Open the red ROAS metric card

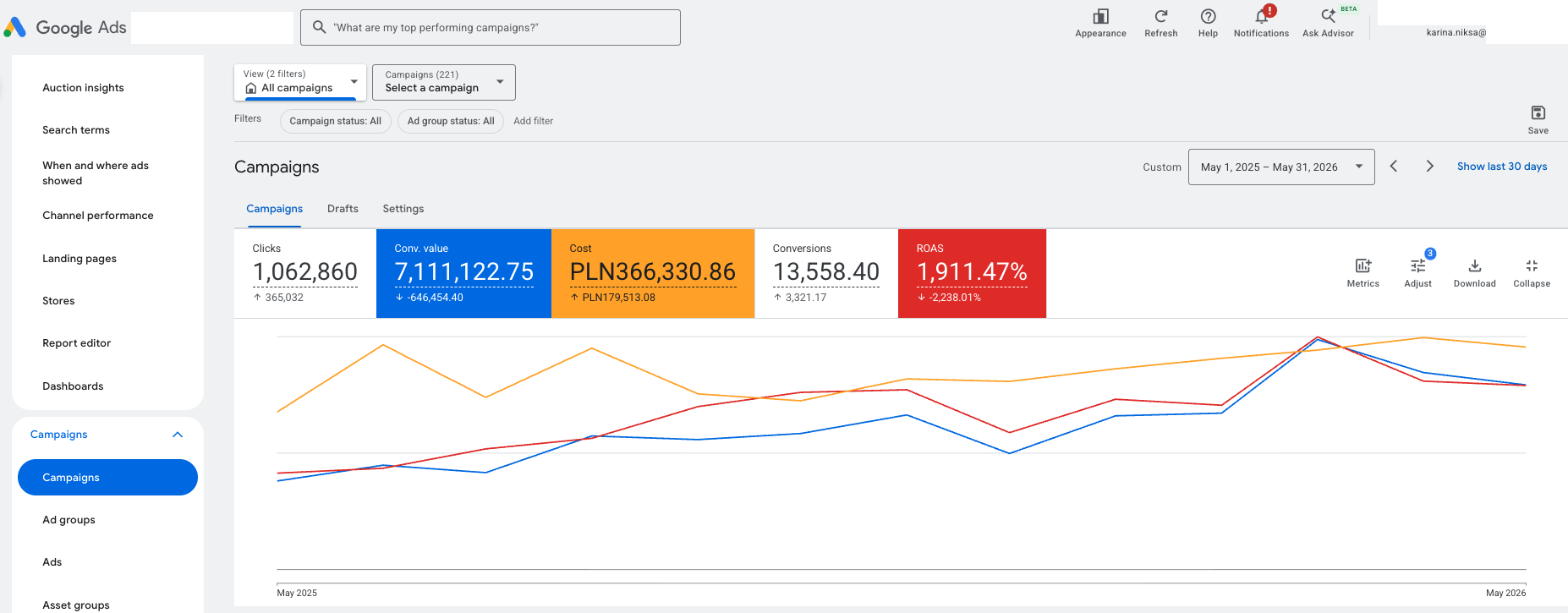pyautogui.click(x=972, y=273)
